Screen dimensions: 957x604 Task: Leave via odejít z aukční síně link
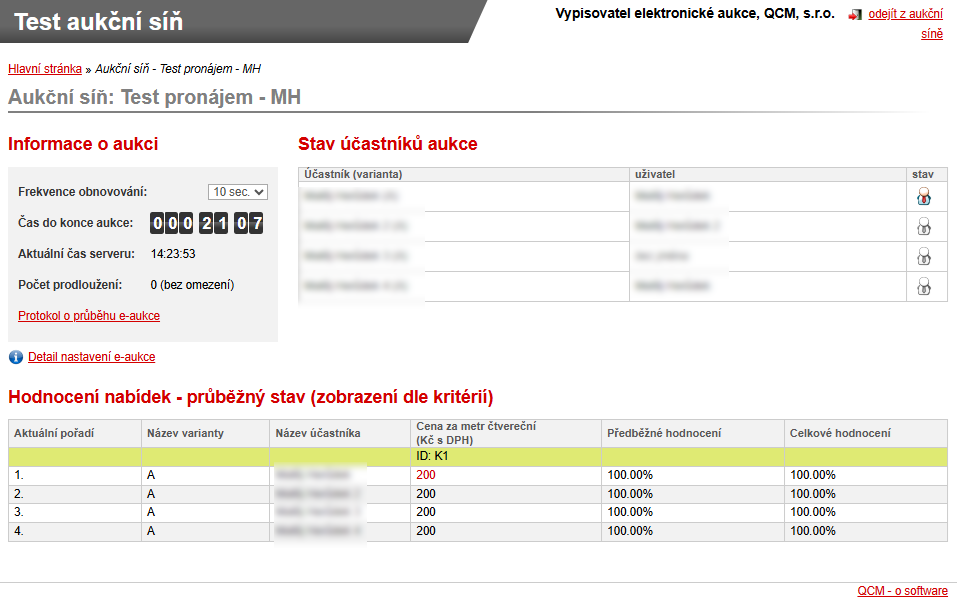(904, 15)
